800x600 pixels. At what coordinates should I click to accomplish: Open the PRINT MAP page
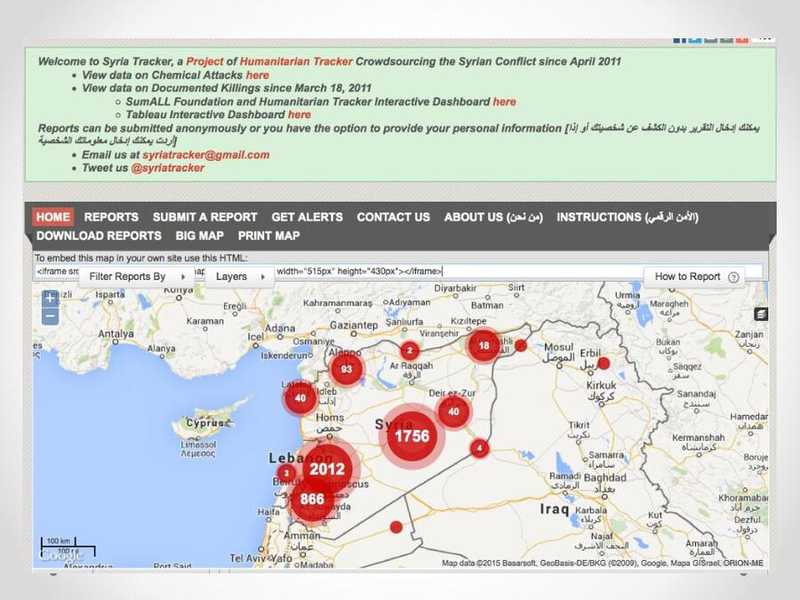269,236
